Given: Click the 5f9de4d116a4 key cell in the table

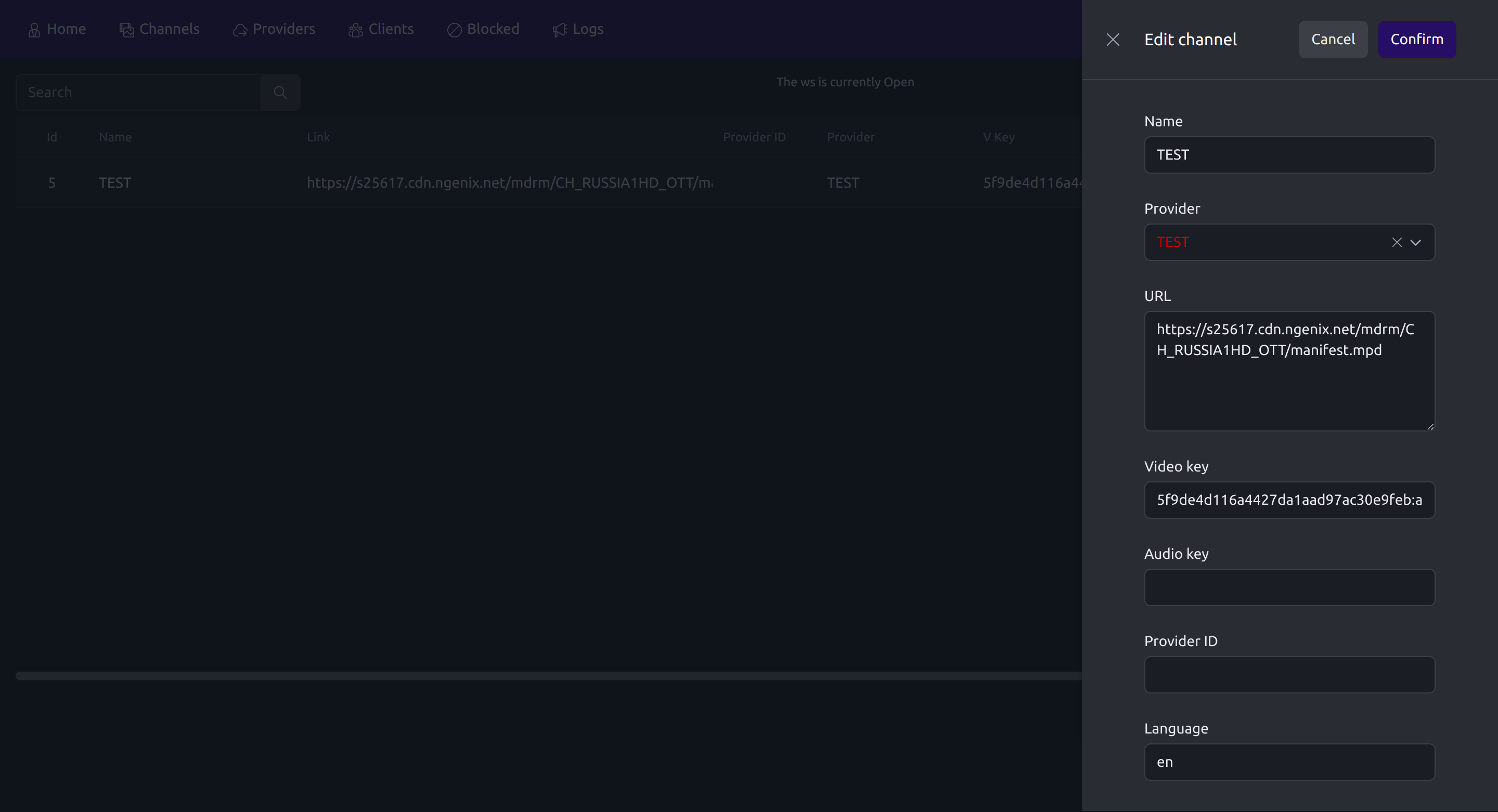Looking at the screenshot, I should point(1032,183).
